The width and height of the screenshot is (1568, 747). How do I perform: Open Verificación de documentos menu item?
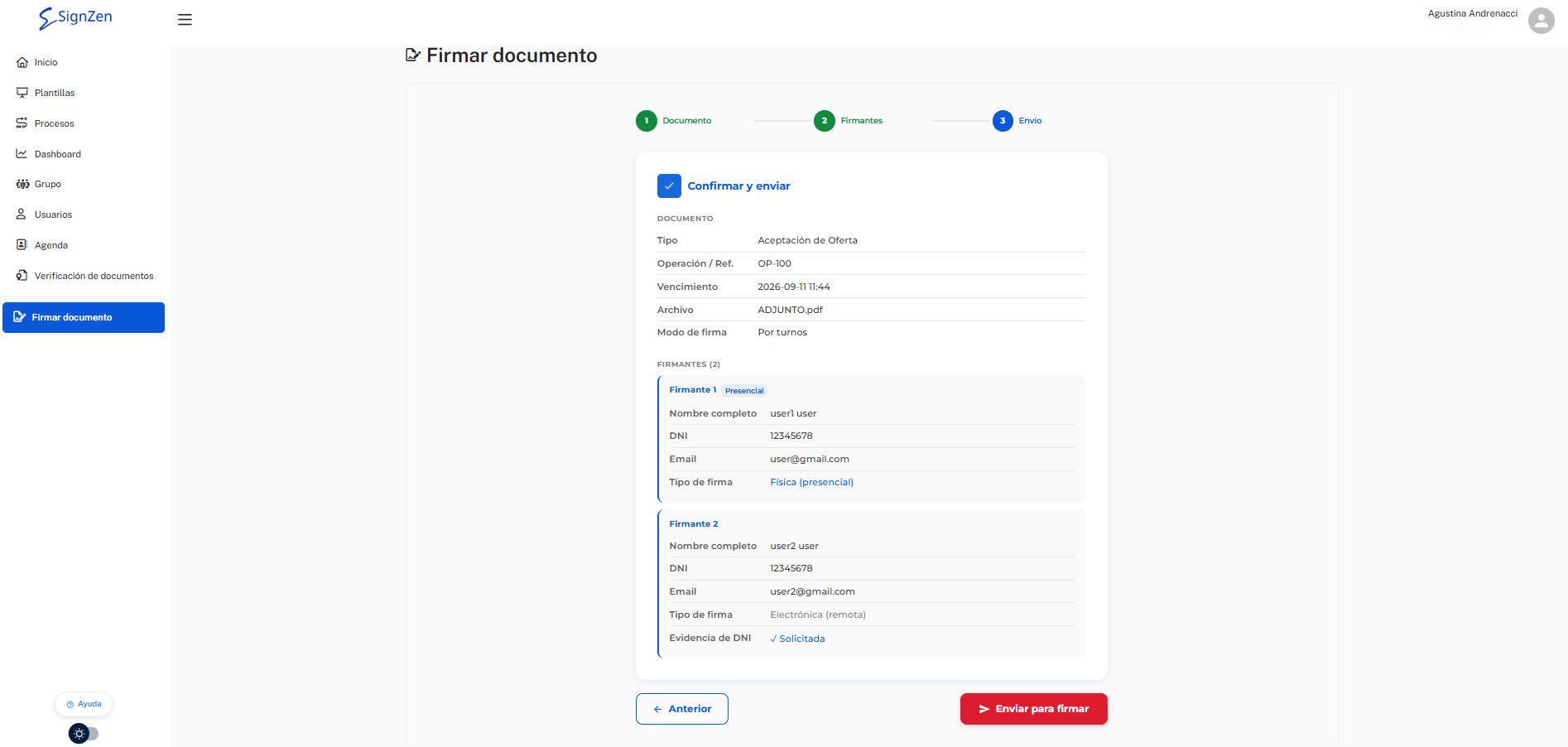coord(84,276)
